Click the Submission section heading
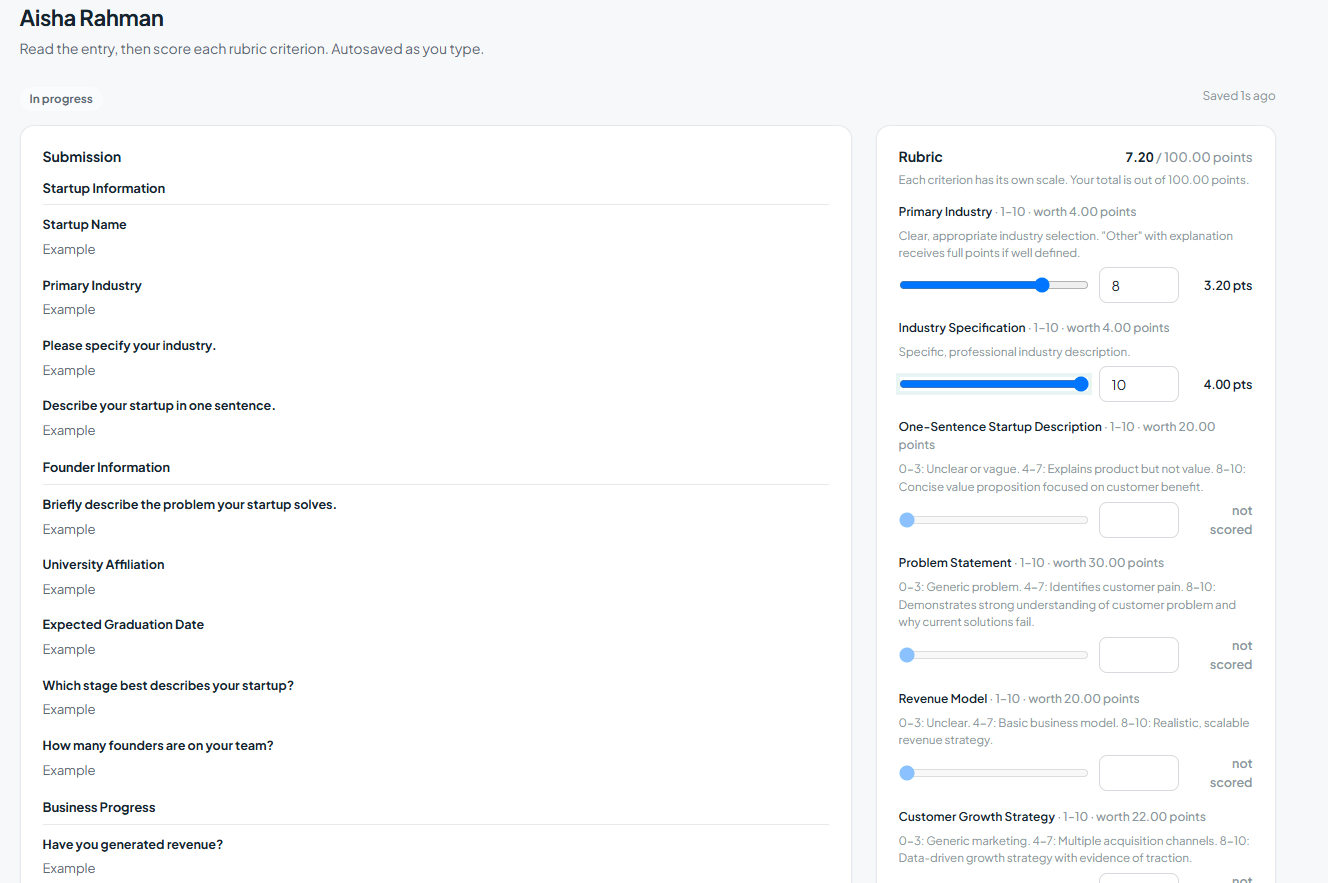 82,157
